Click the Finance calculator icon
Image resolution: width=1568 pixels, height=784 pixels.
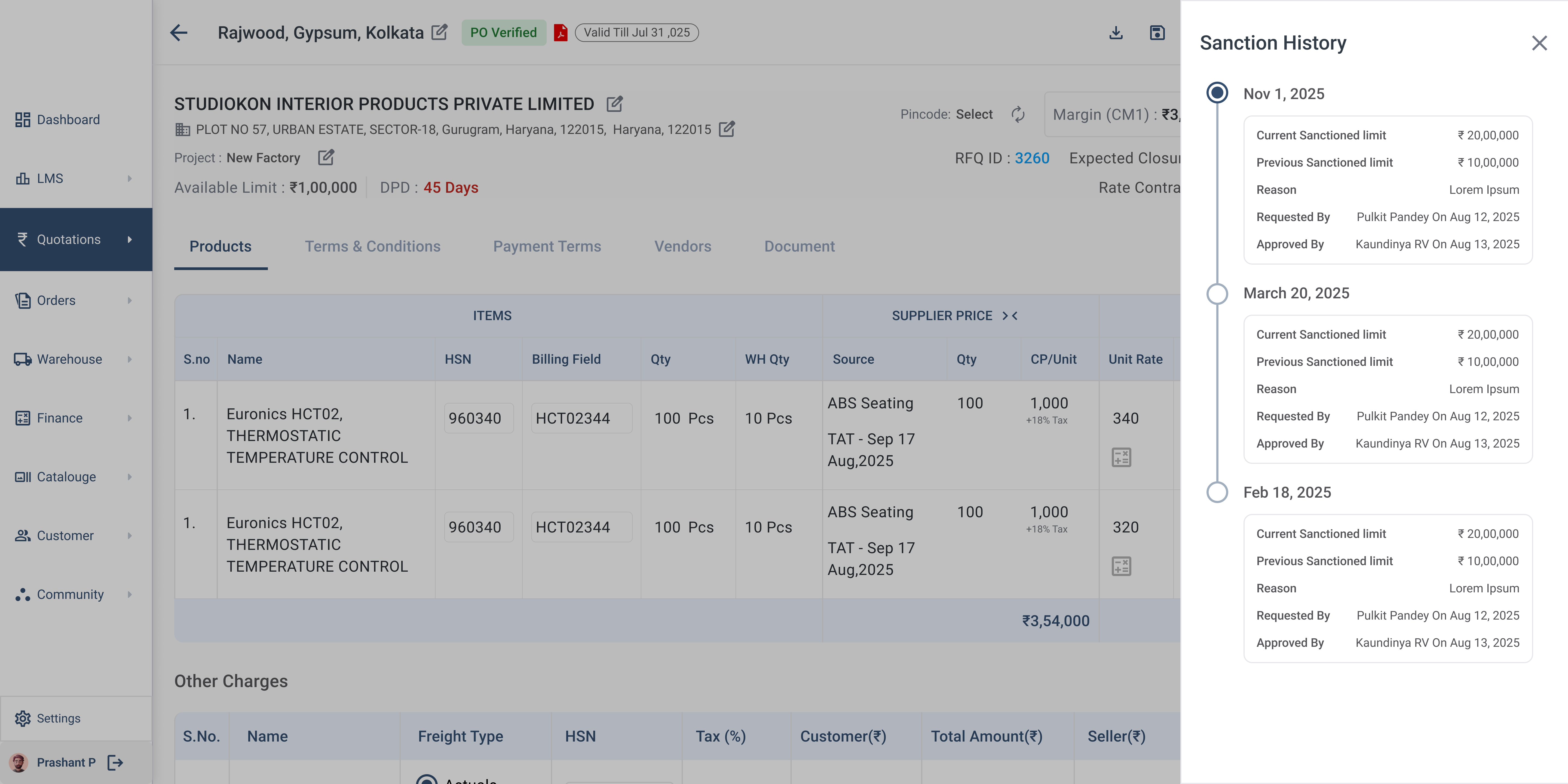click(x=23, y=418)
